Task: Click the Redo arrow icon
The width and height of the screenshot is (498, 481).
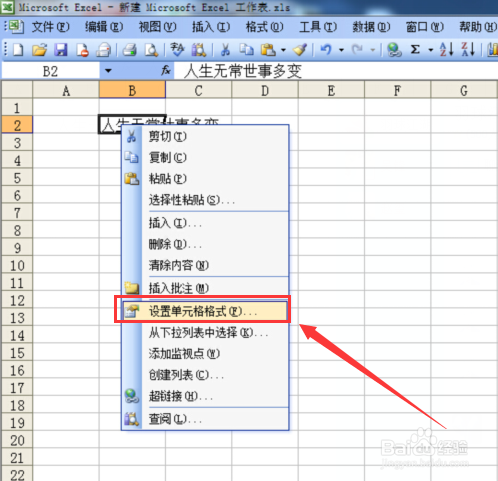Action: click(358, 50)
